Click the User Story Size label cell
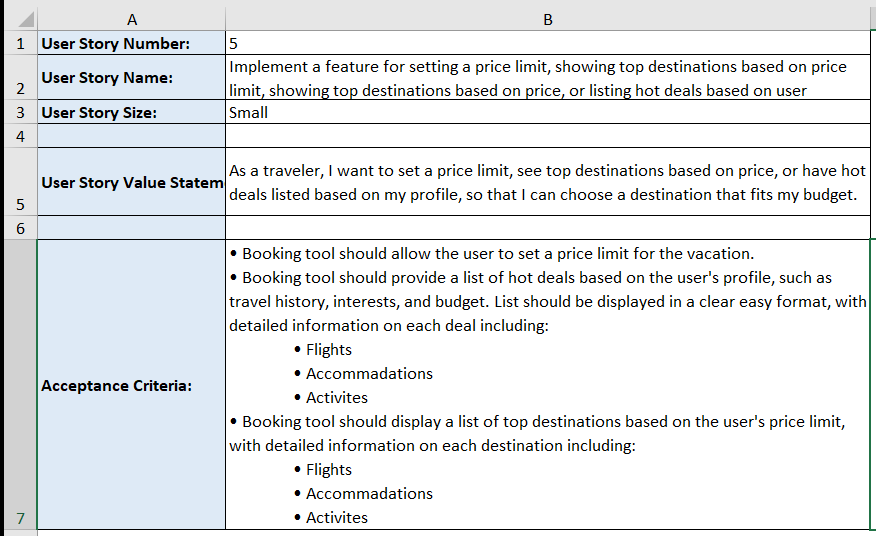The image size is (876, 536). pyautogui.click(x=131, y=112)
